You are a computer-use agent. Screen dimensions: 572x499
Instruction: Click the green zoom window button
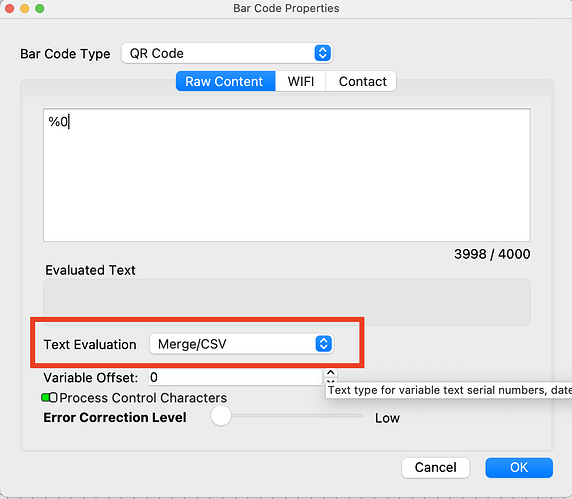tap(40, 8)
